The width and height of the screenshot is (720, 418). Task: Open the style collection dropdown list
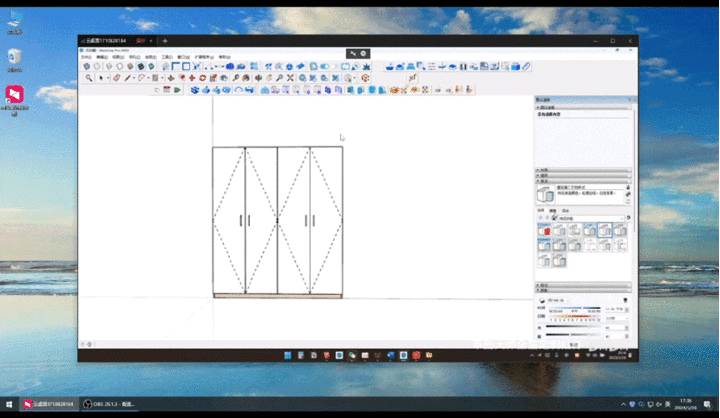[x=591, y=218]
